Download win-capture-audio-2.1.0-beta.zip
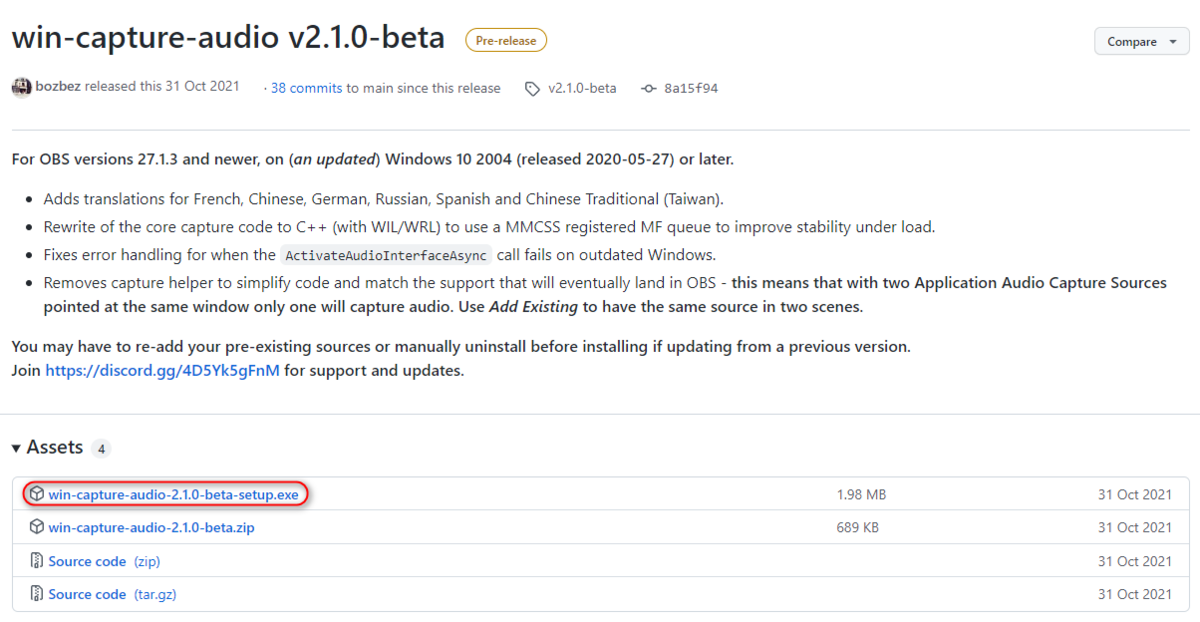Screen dimensions: 1200x622 [151, 527]
